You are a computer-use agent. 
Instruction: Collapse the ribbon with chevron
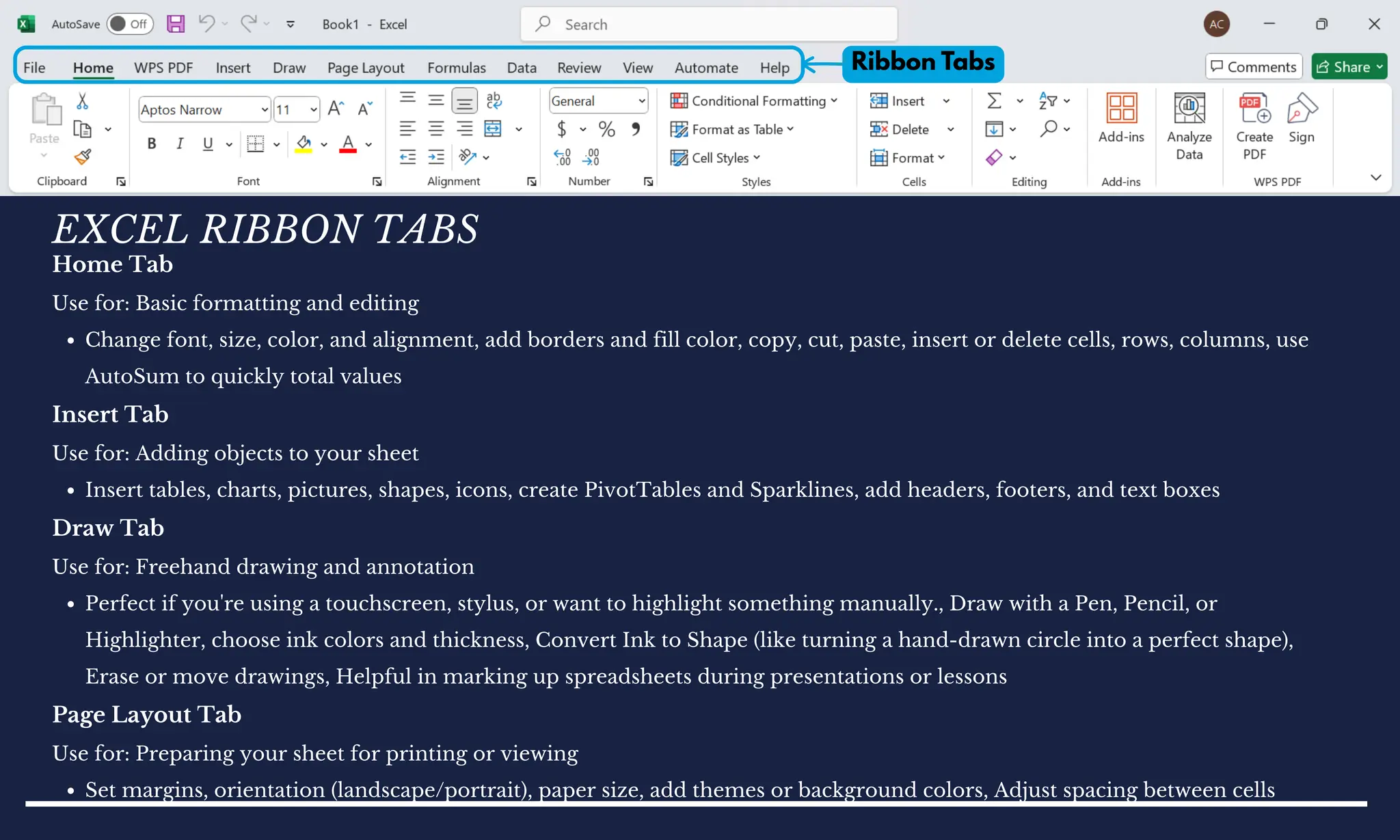pyautogui.click(x=1376, y=178)
